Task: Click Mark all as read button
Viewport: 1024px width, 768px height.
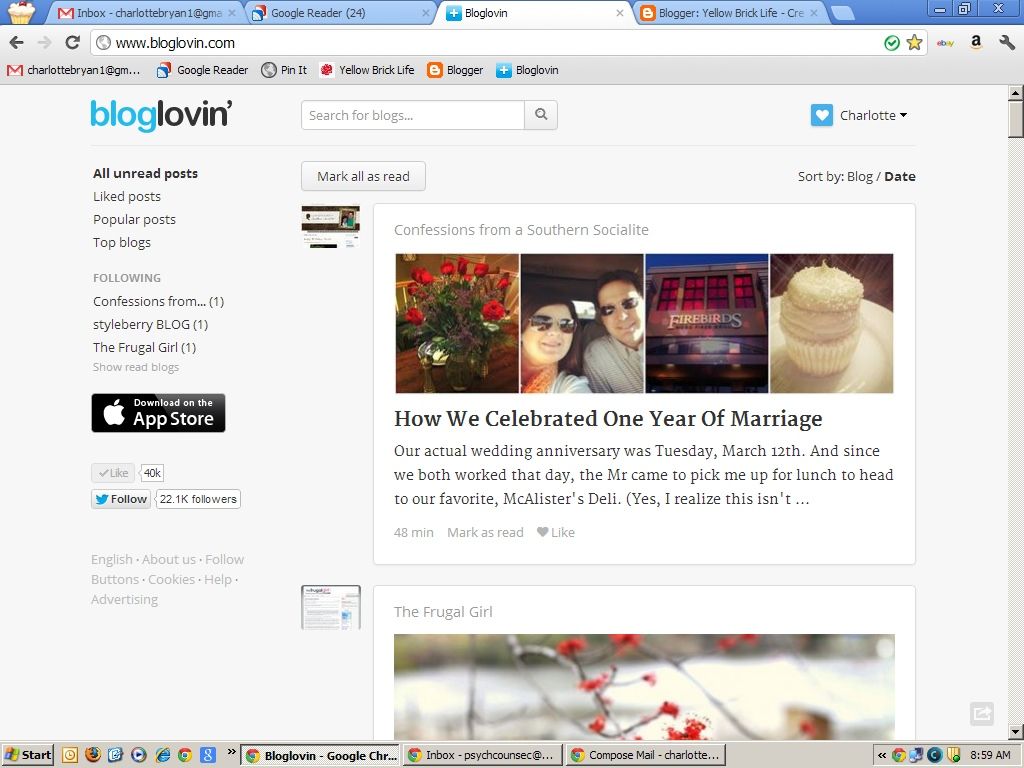Action: point(363,176)
